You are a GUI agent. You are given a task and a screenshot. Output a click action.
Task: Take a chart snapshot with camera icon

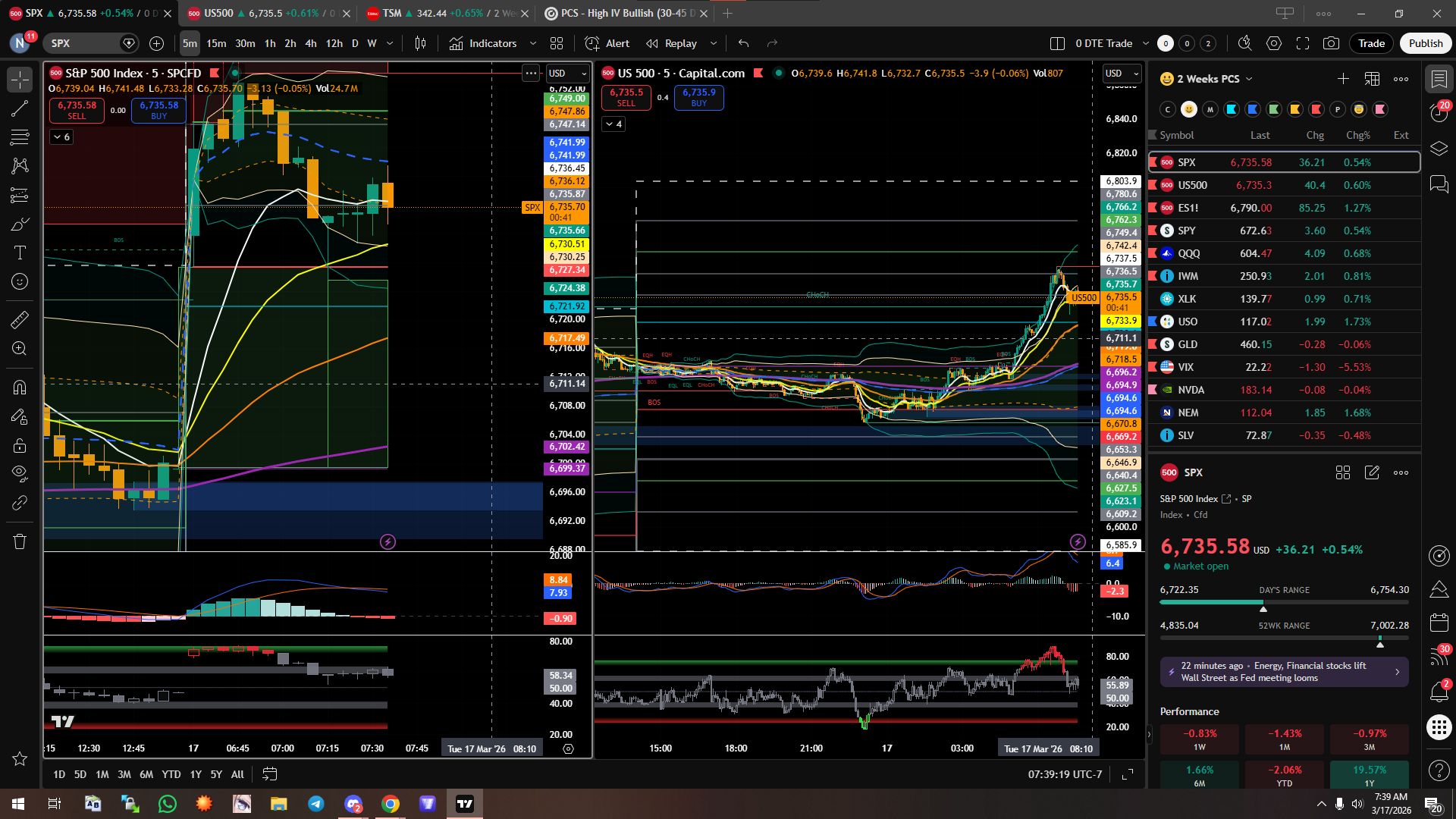1331,43
